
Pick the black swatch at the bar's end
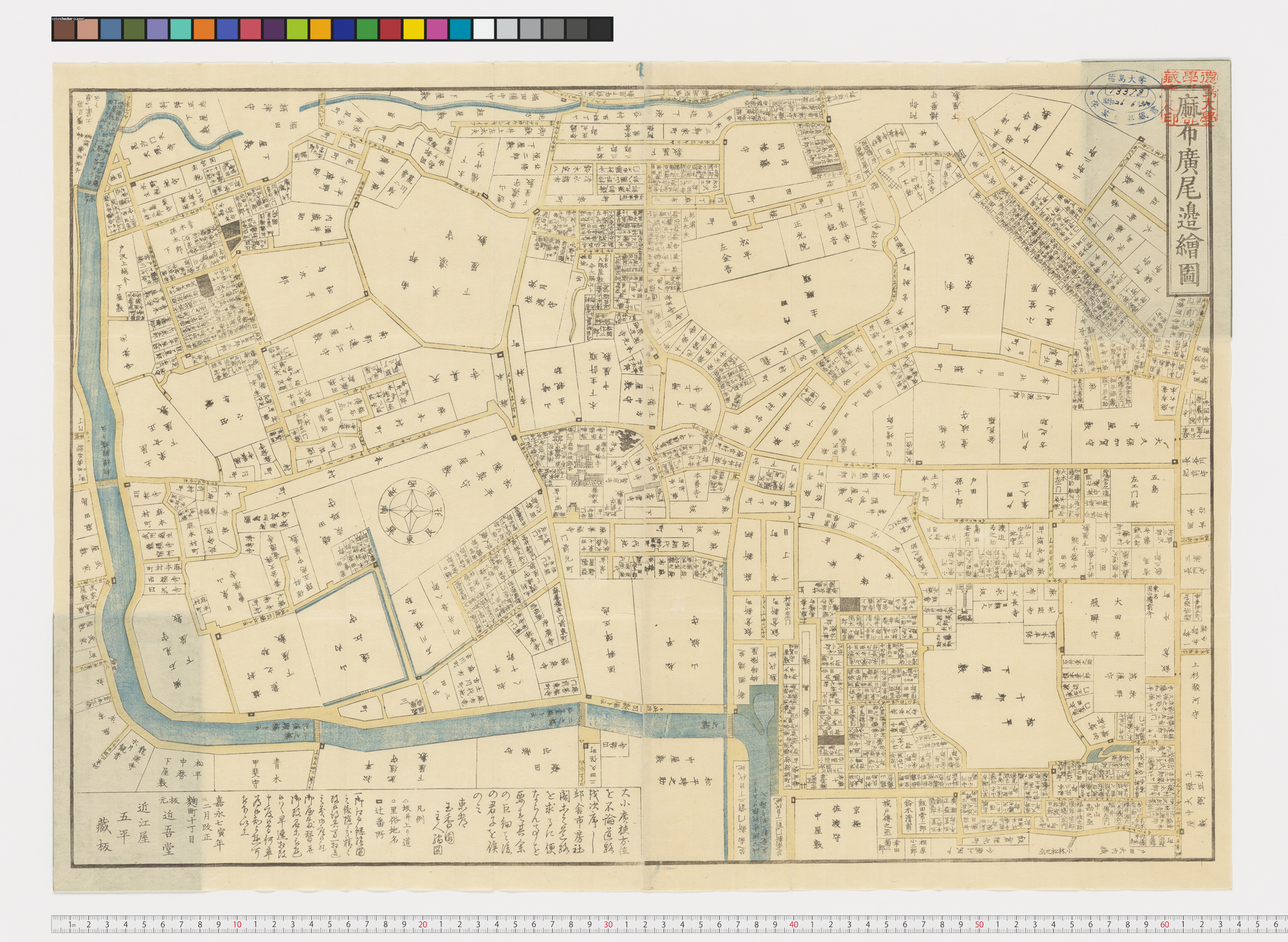[x=600, y=30]
